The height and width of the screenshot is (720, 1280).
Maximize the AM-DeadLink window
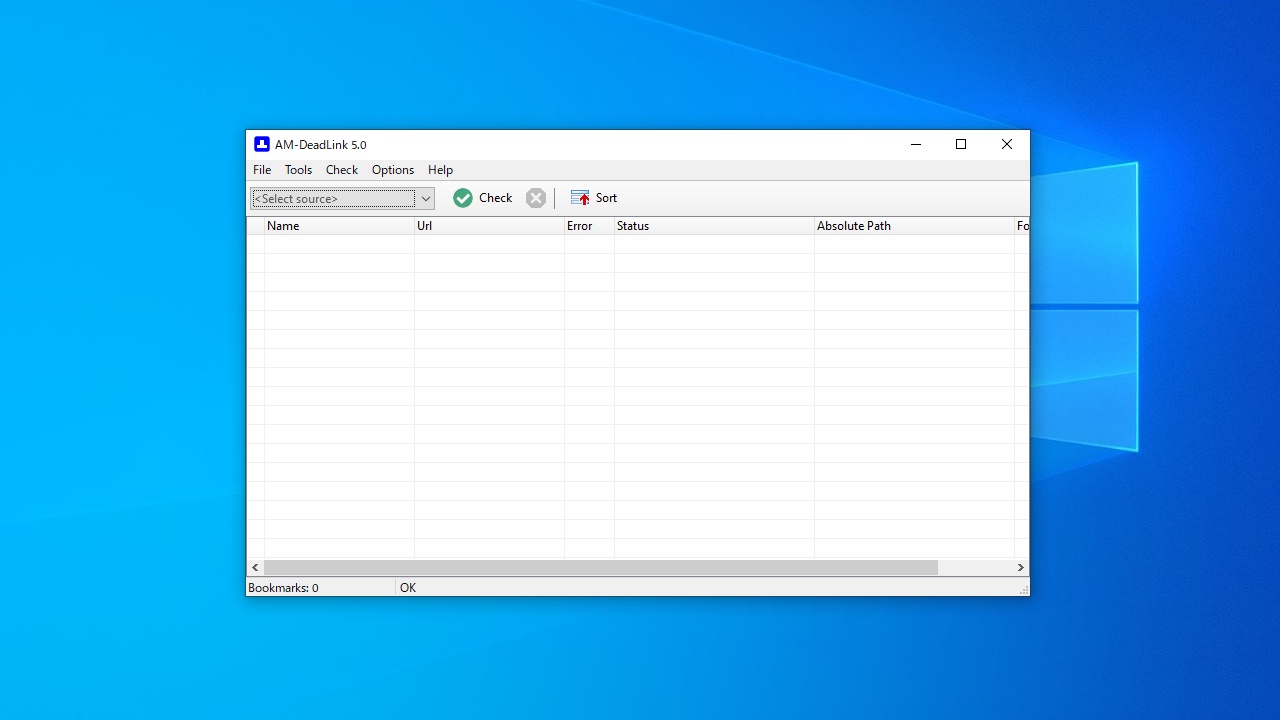pyautogui.click(x=961, y=144)
